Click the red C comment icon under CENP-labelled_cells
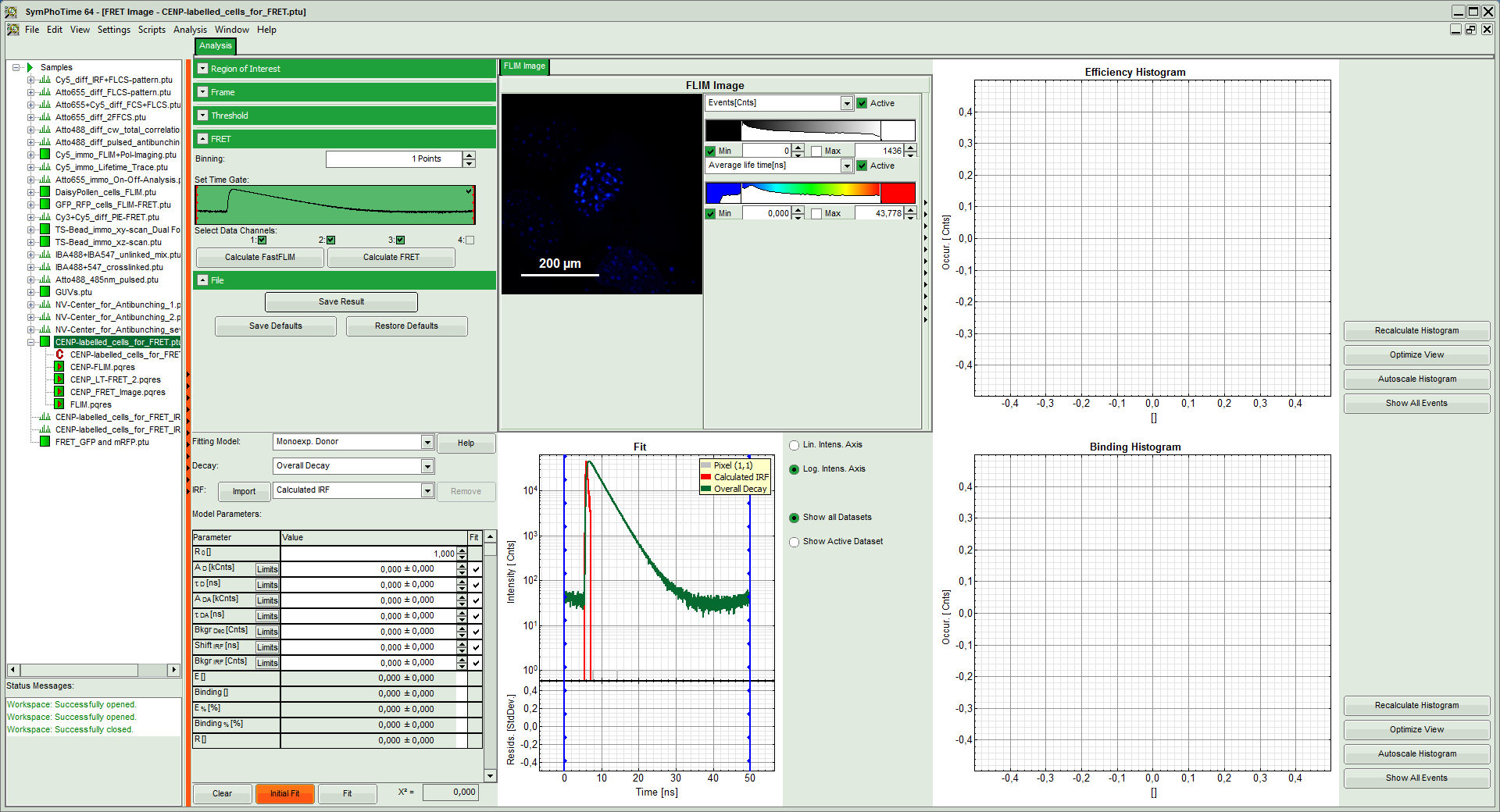1500x812 pixels. click(x=59, y=354)
